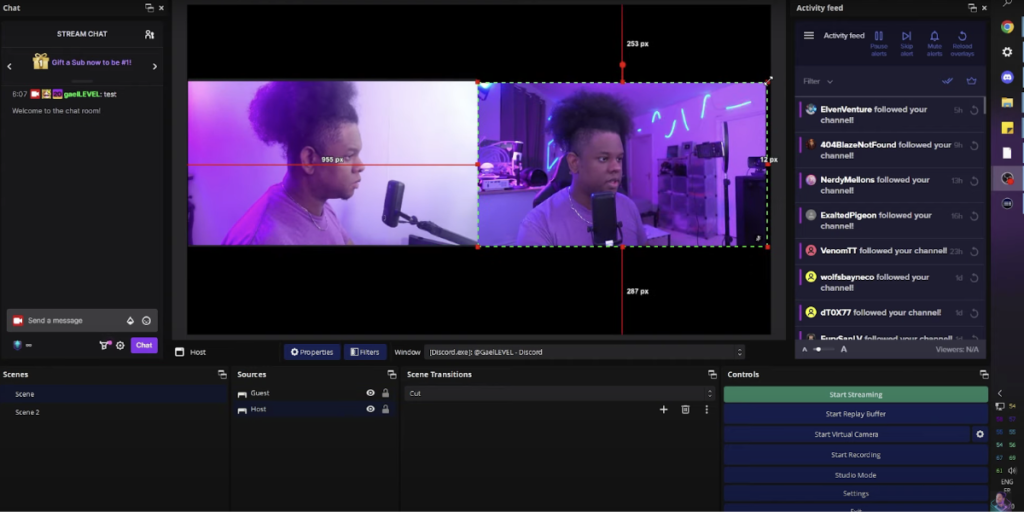Pop out the Scene Transitions dock

click(712, 375)
